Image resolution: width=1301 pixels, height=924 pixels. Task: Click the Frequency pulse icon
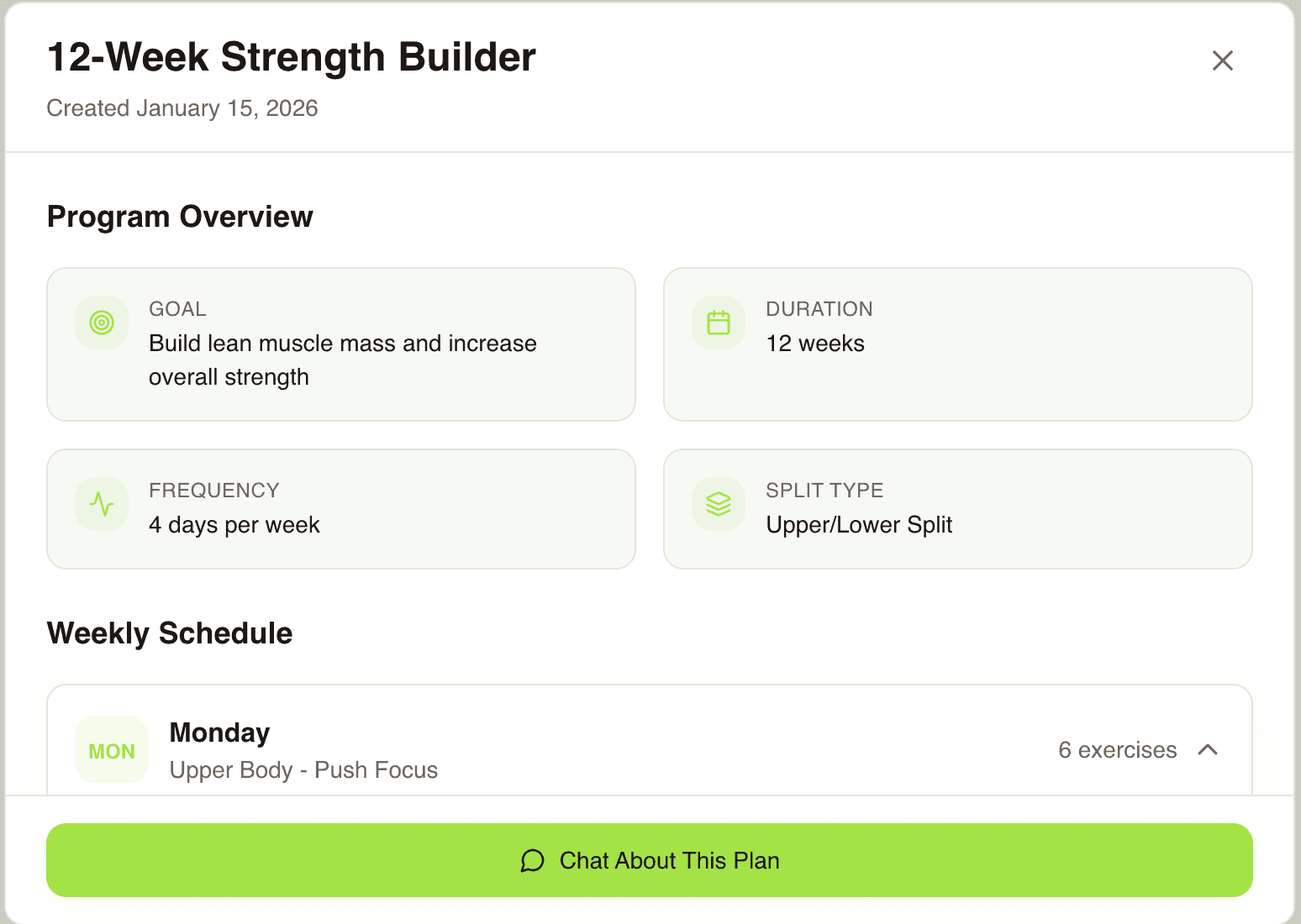point(101,504)
